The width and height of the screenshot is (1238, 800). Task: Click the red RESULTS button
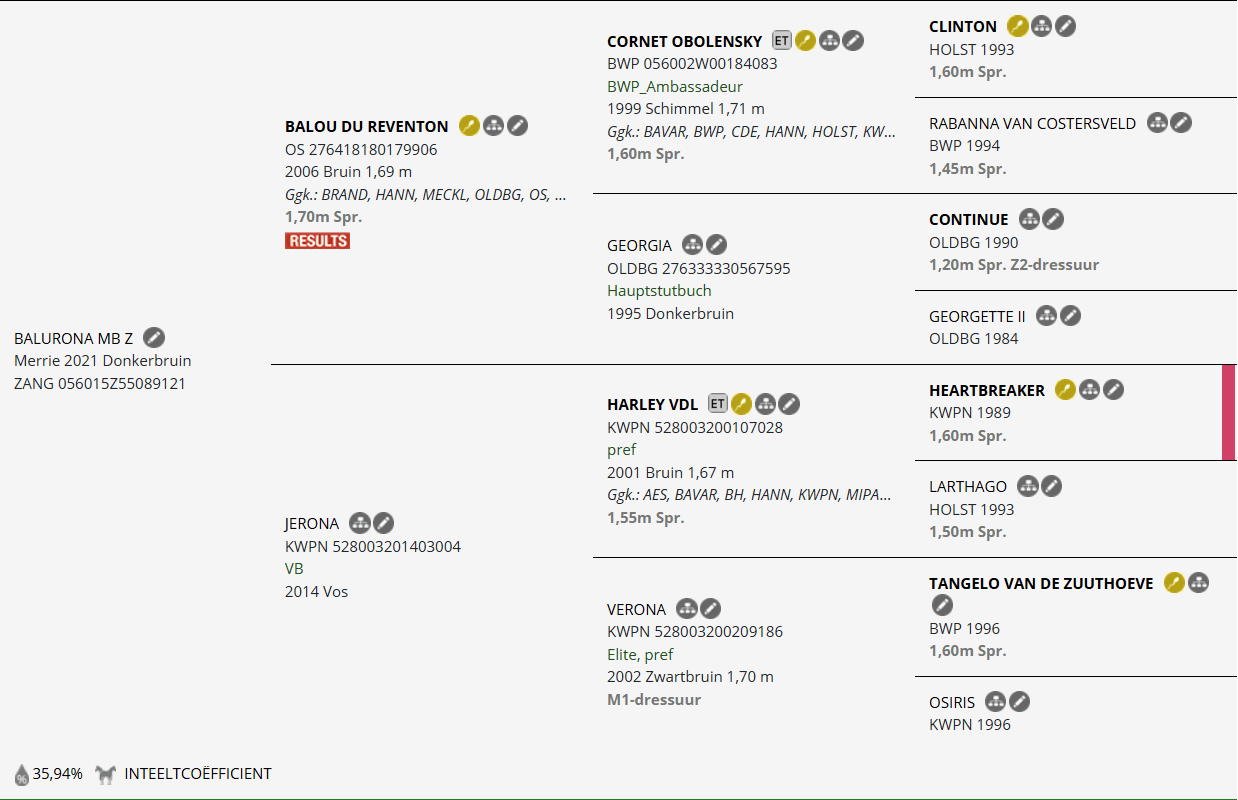[317, 241]
